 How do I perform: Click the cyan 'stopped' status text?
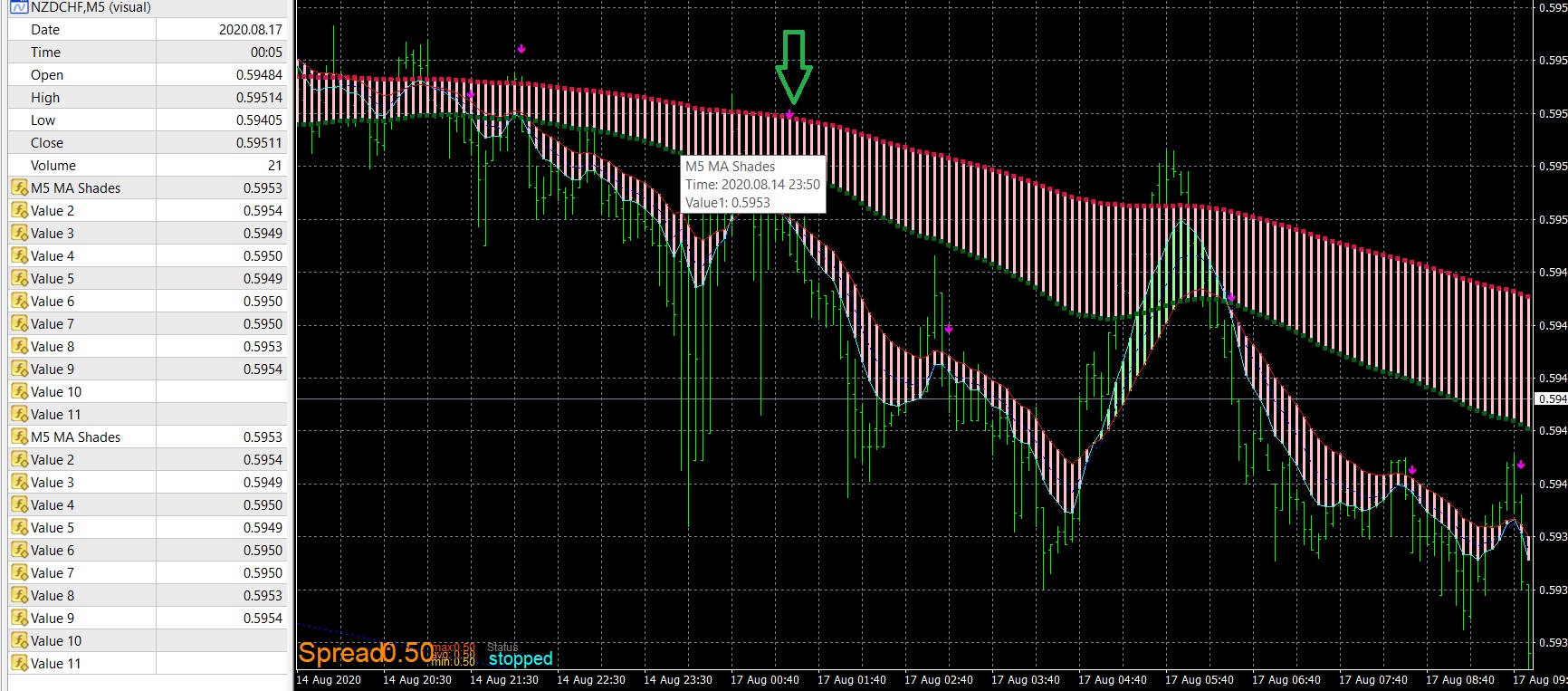[521, 658]
